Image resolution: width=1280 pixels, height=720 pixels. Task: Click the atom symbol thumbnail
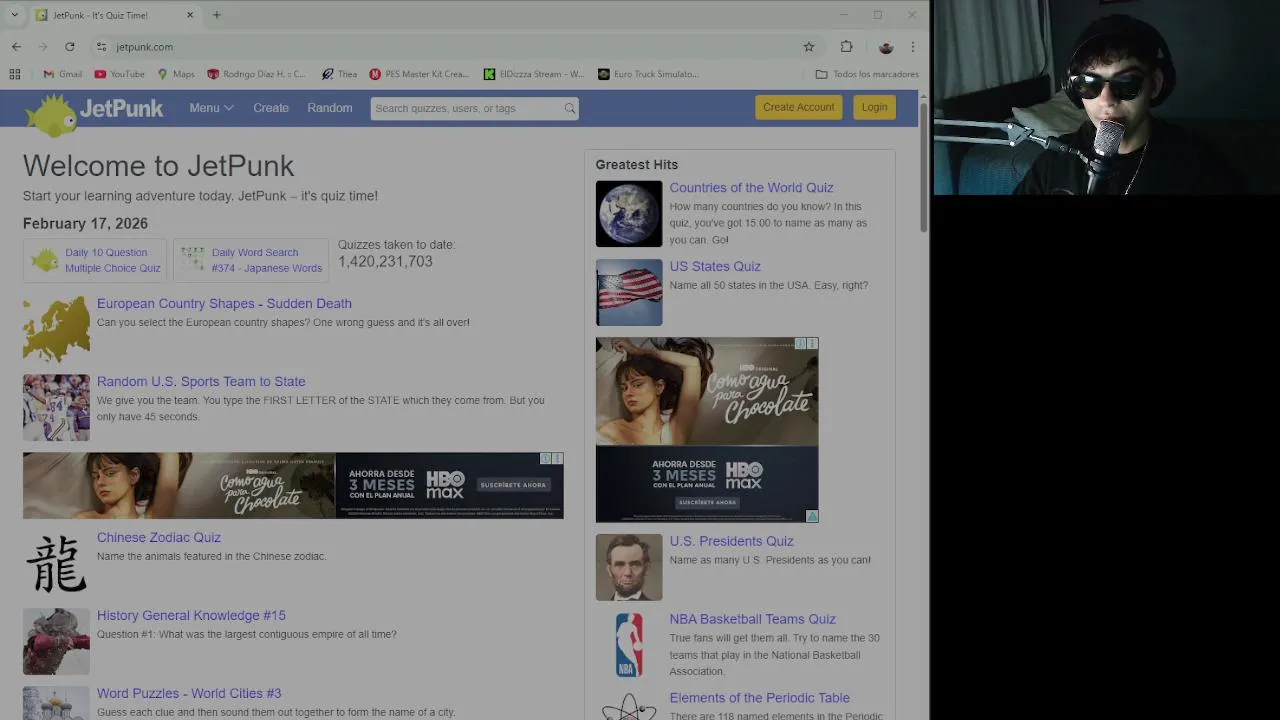(x=629, y=705)
